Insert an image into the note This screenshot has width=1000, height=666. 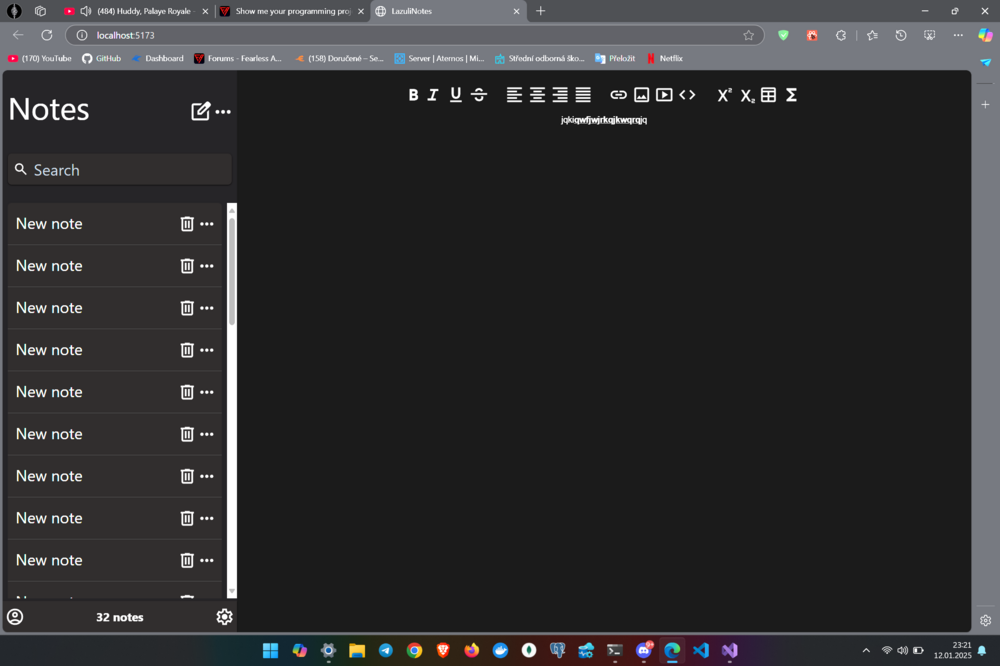click(x=642, y=95)
